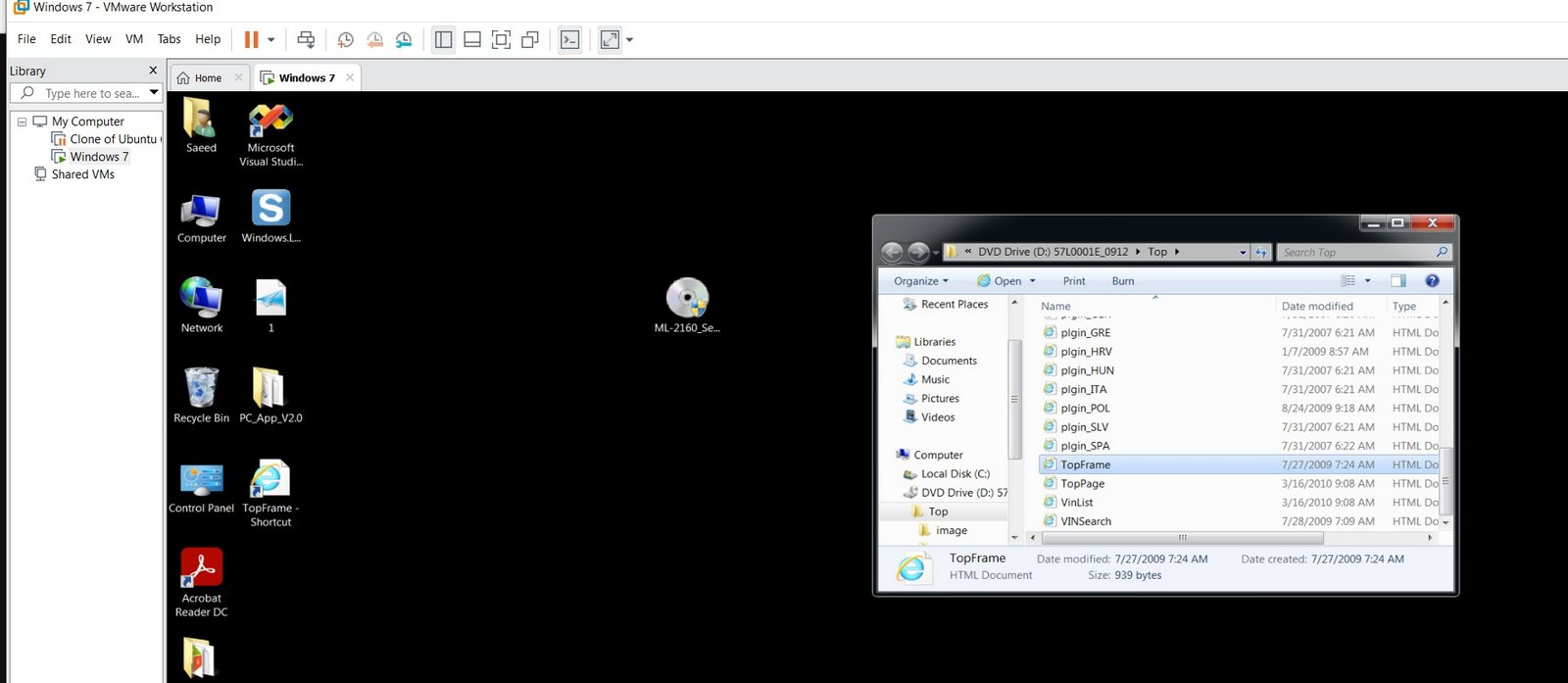
Task: Open the Organize menu in Explorer
Action: click(x=920, y=281)
